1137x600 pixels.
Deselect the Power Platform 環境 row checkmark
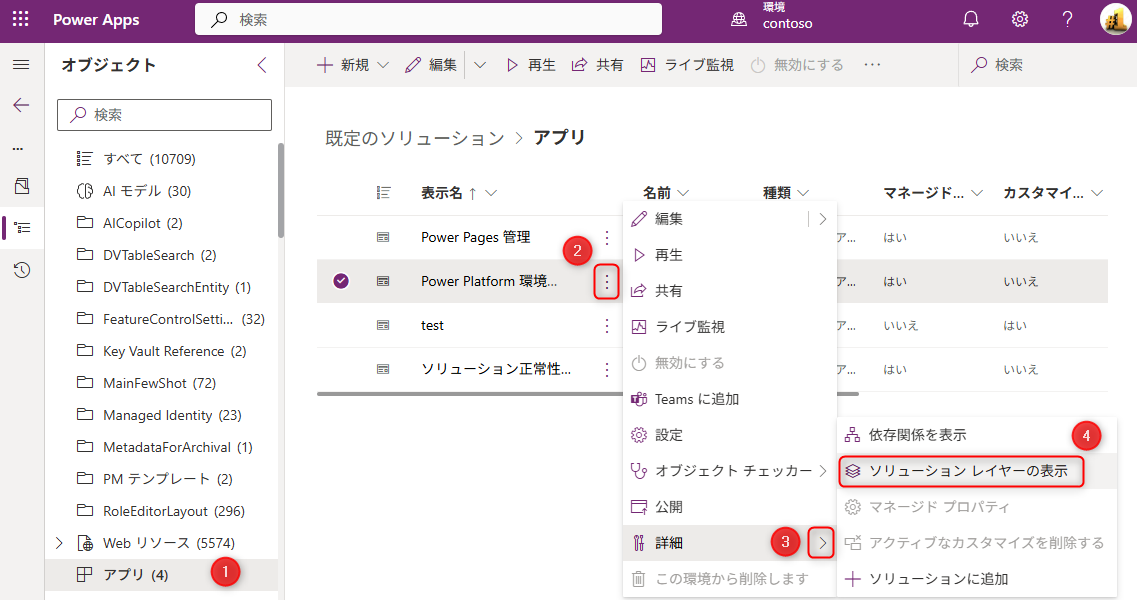[x=341, y=282]
